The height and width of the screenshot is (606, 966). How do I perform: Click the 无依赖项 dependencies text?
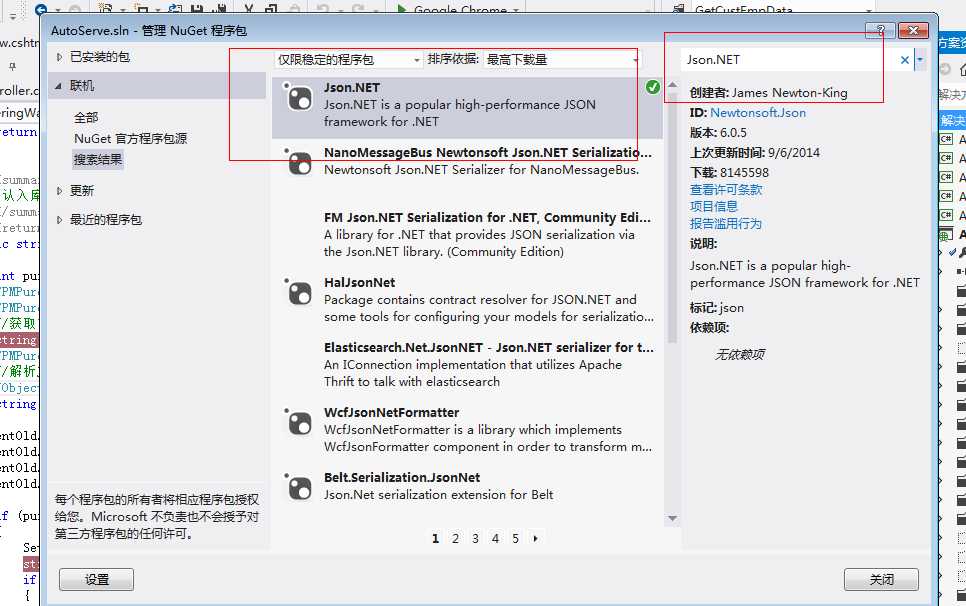(x=739, y=355)
